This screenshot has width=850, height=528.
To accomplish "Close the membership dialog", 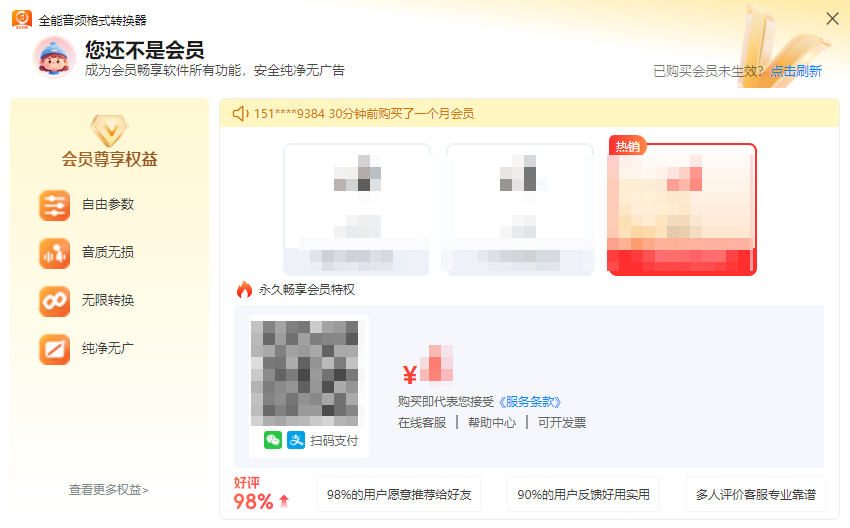I will (x=832, y=19).
